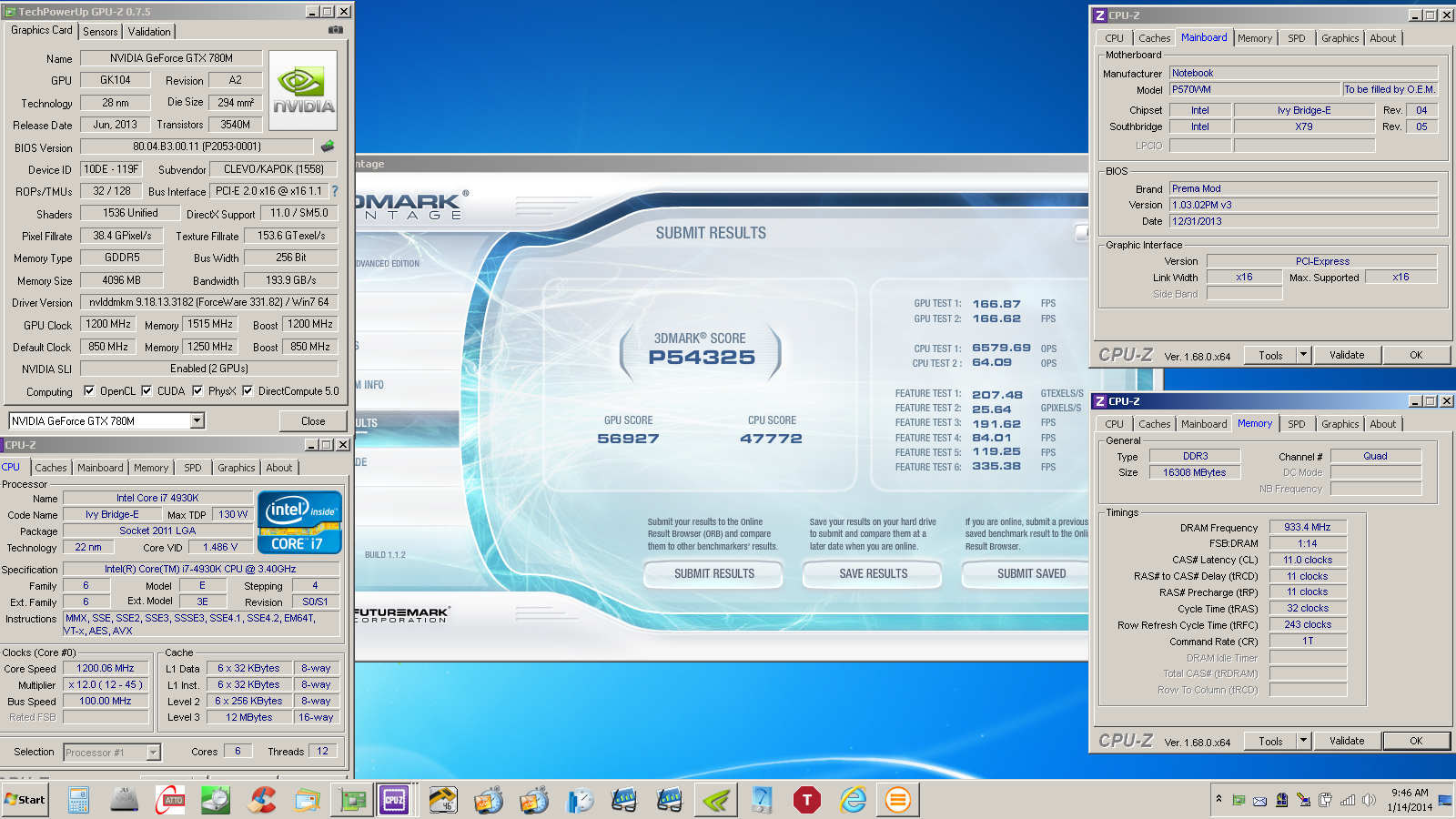Screen dimensions: 1456x819
Task: Open the clock-and-book taskbar icon
Action: 580,800
